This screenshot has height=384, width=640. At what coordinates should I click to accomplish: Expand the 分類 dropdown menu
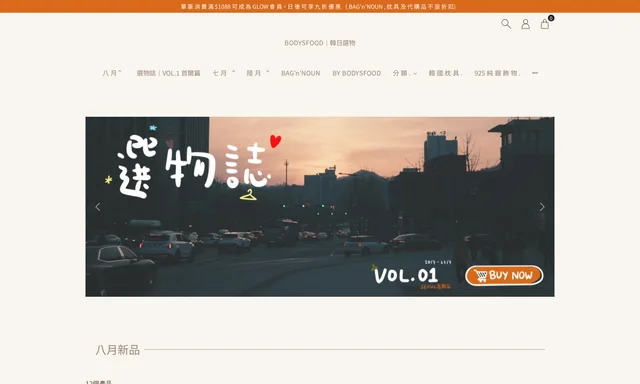(x=404, y=73)
